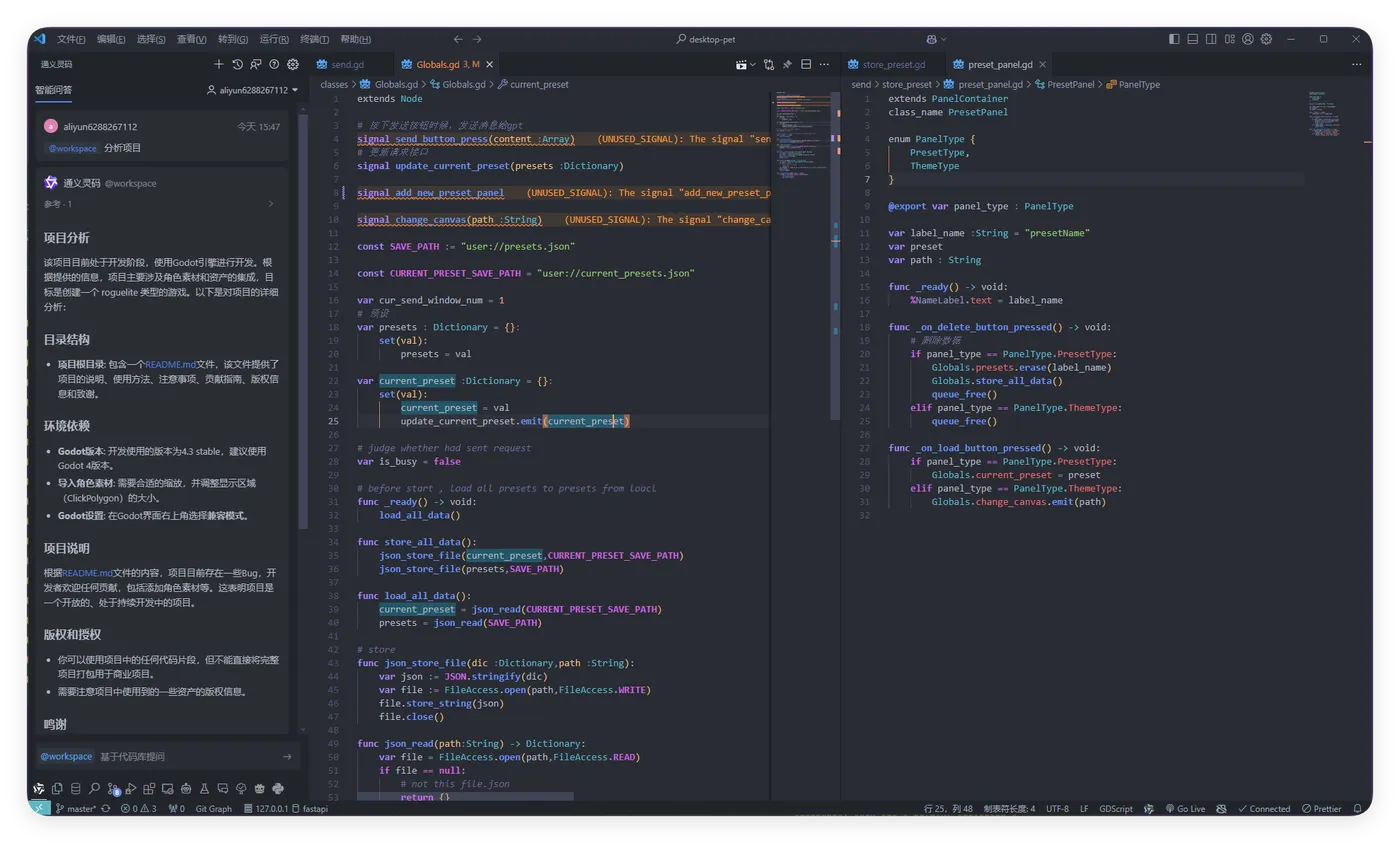
Task: Click errors and warnings count in status bar
Action: [138, 808]
